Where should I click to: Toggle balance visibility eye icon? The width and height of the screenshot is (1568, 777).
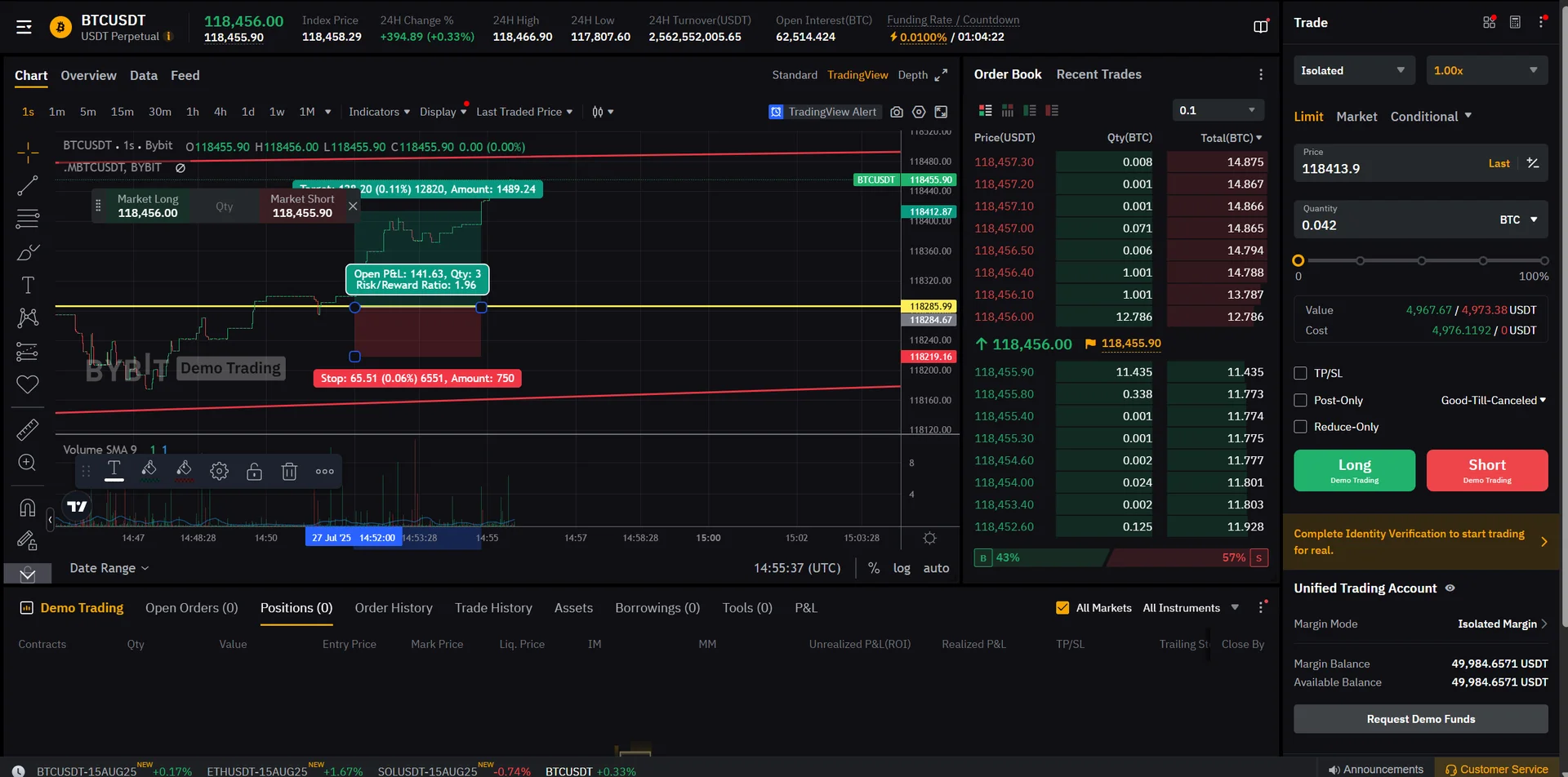click(x=1450, y=588)
